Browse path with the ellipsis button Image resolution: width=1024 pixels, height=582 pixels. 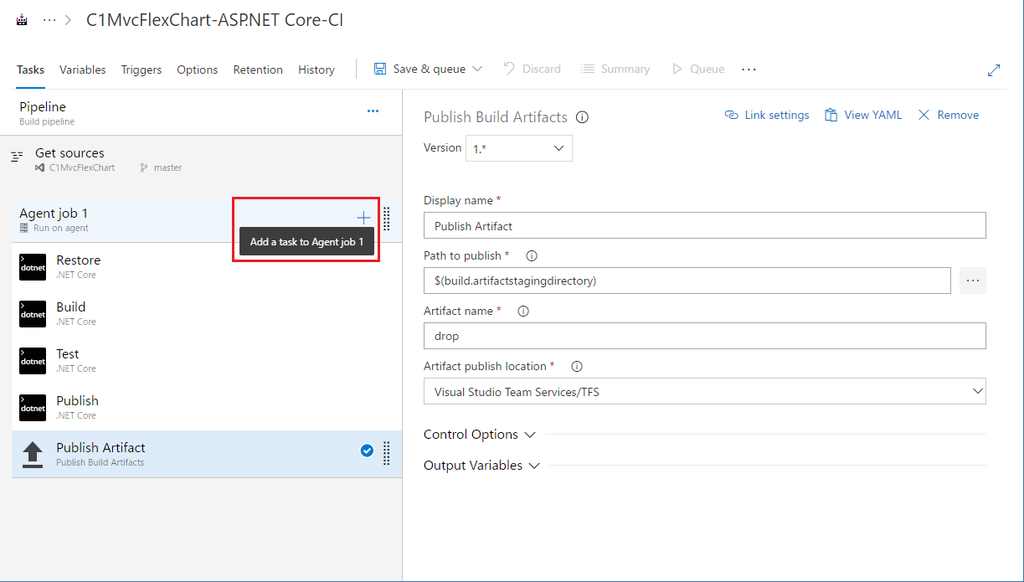(972, 281)
